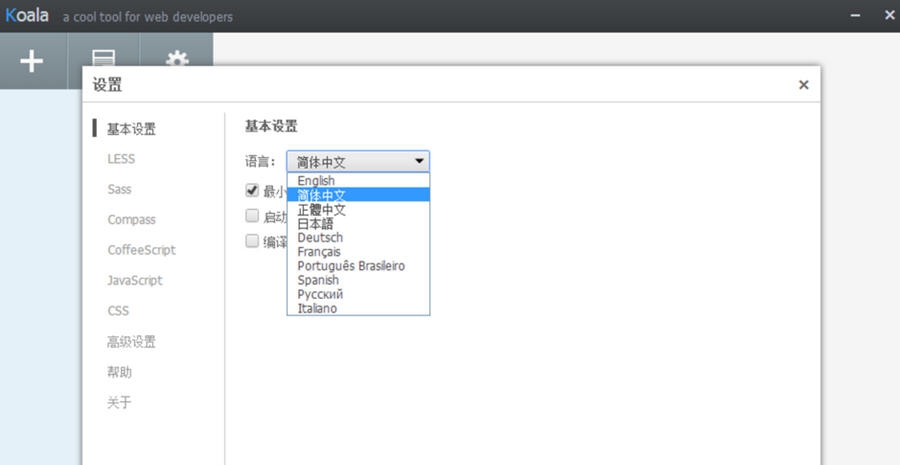The image size is (900, 465).
Task: Choose Deutsch from language list
Action: 358,238
